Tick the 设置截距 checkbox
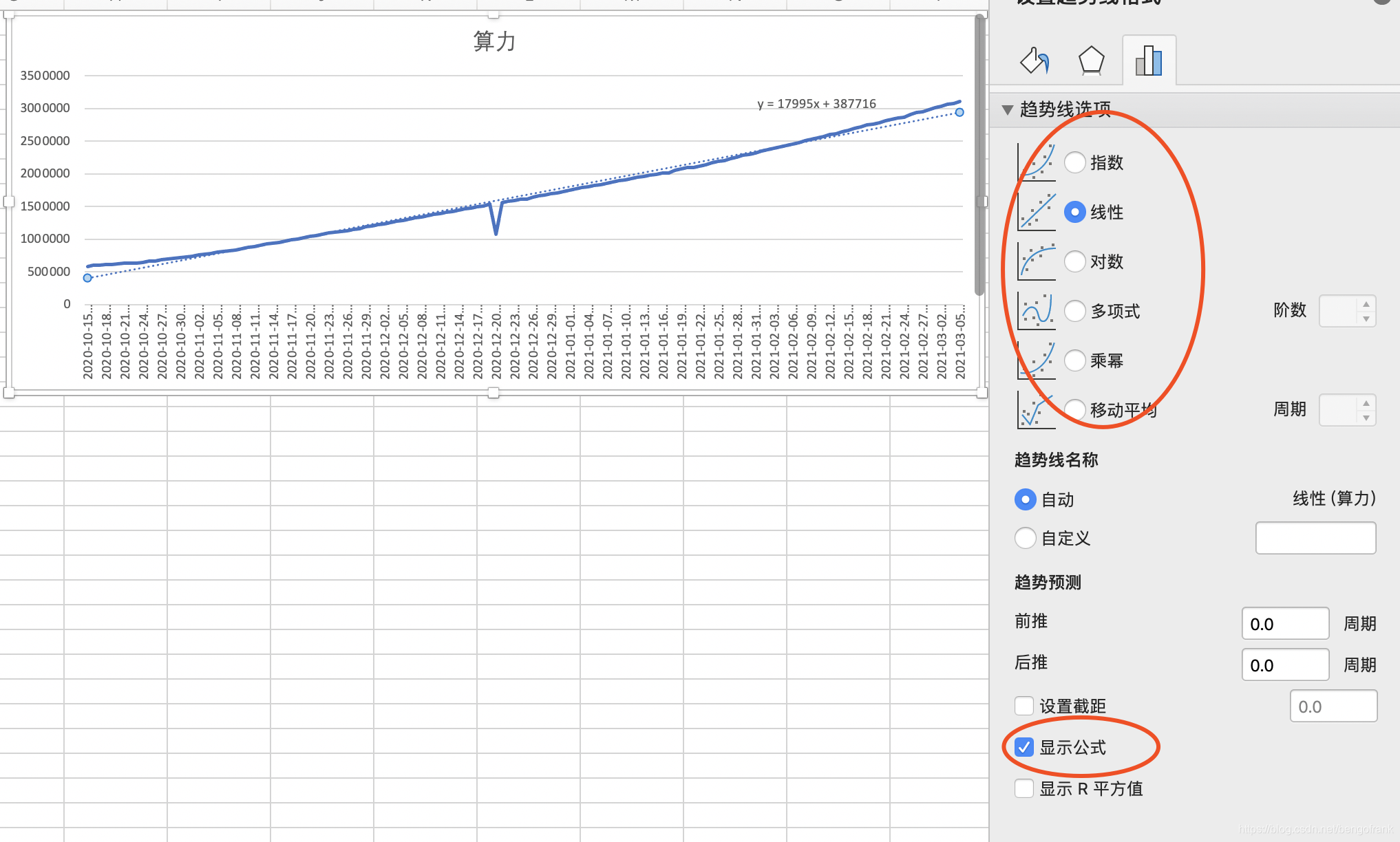Viewport: 1400px width, 842px height. point(1024,706)
